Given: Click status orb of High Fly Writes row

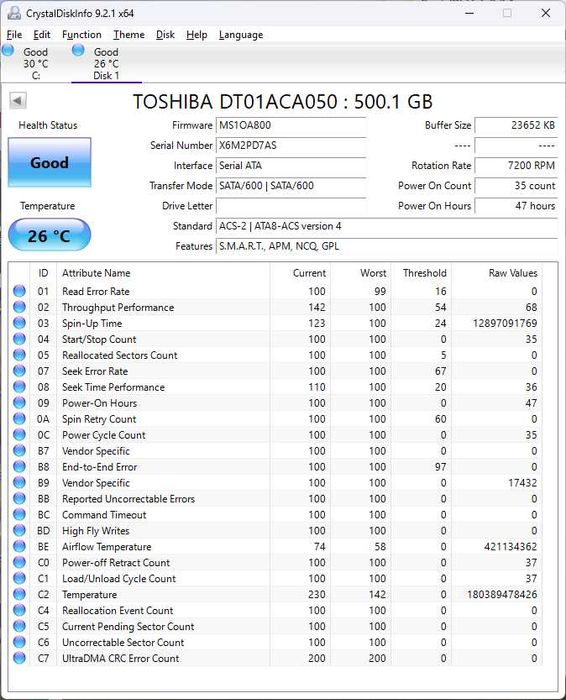Looking at the screenshot, I should click(19, 530).
